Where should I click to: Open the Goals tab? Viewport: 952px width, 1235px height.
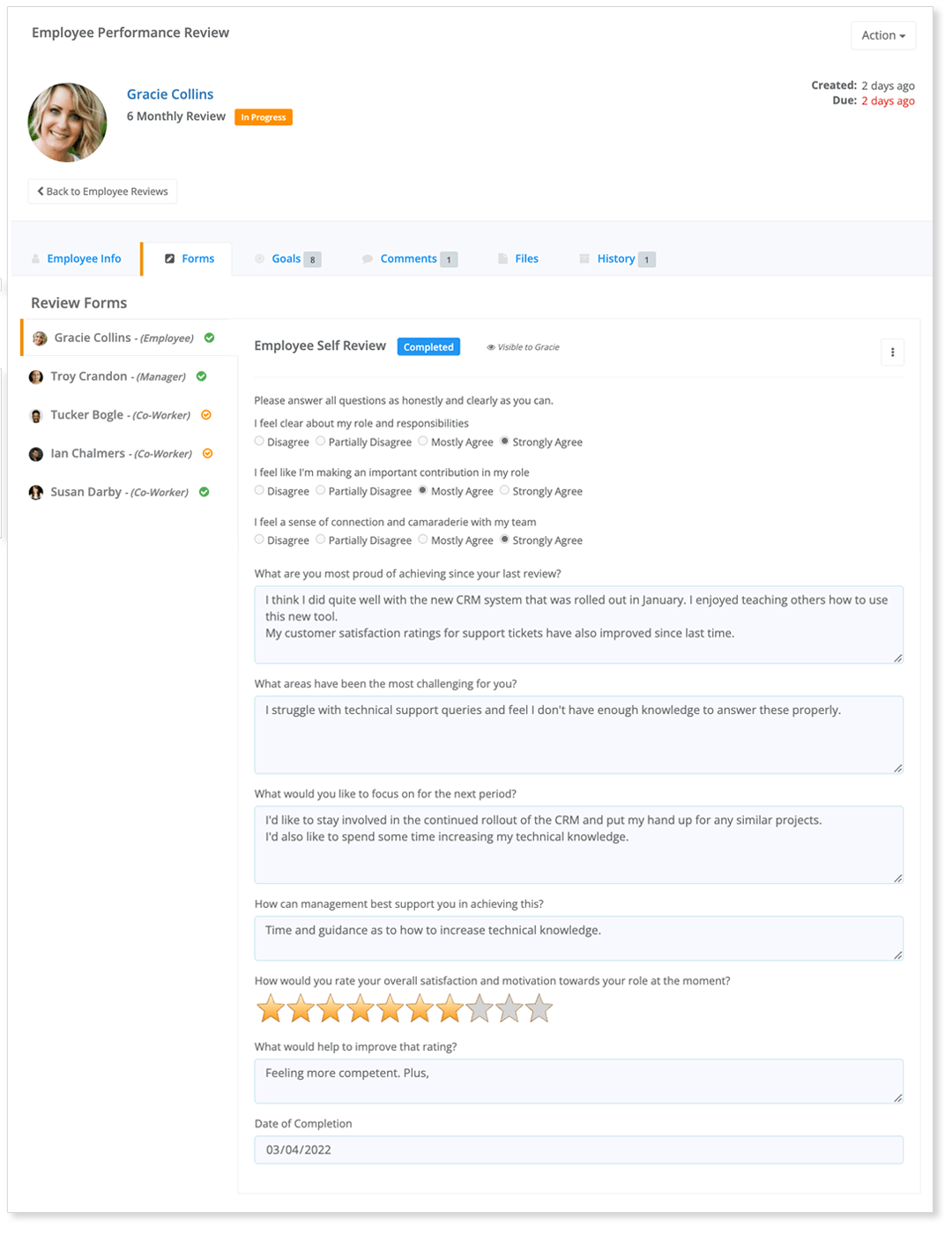pos(285,258)
